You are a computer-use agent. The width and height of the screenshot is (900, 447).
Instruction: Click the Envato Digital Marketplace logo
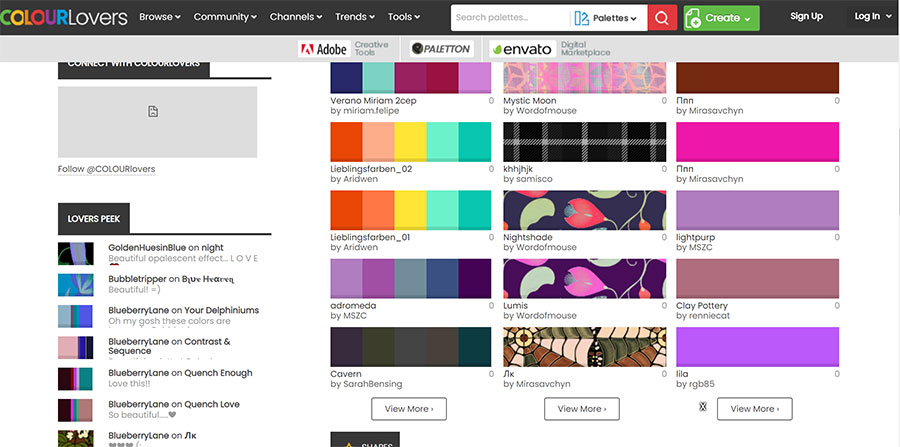coord(550,49)
